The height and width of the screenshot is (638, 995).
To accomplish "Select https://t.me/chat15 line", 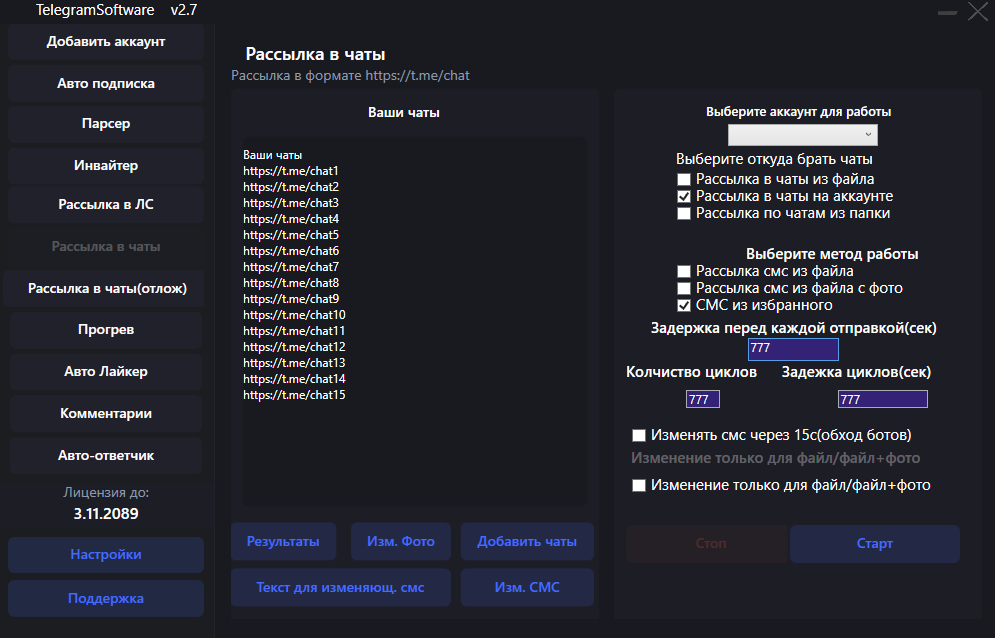I will 294,395.
